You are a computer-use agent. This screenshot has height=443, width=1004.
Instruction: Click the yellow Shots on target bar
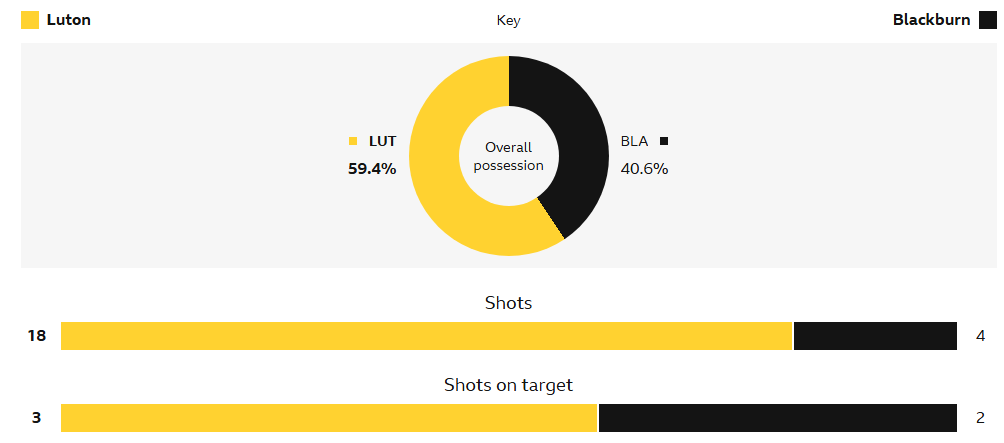pyautogui.click(x=329, y=418)
